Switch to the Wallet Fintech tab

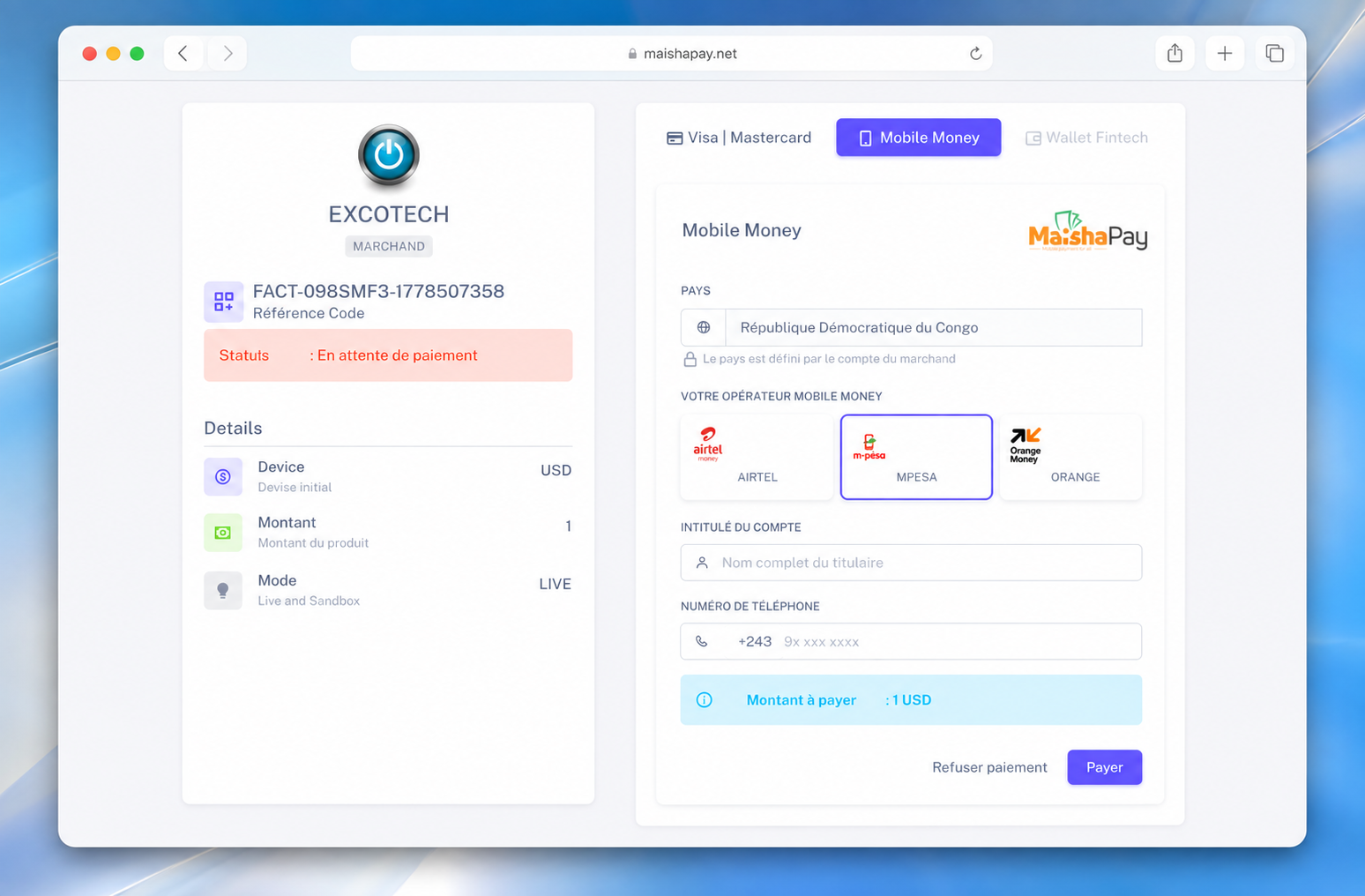tap(1086, 138)
